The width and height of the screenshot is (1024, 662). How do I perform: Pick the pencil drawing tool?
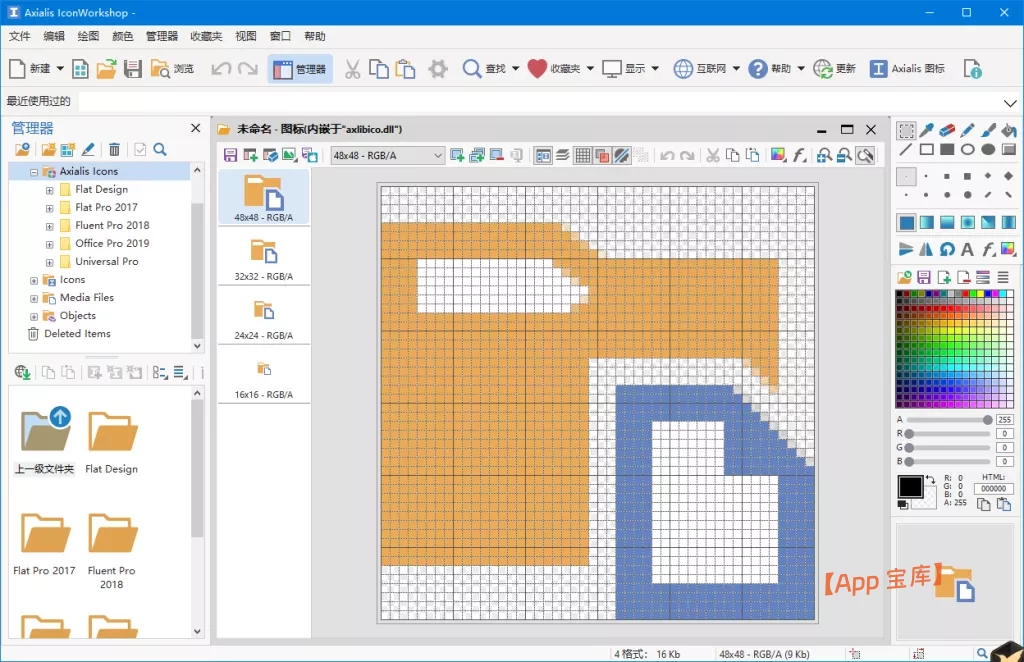click(x=968, y=130)
